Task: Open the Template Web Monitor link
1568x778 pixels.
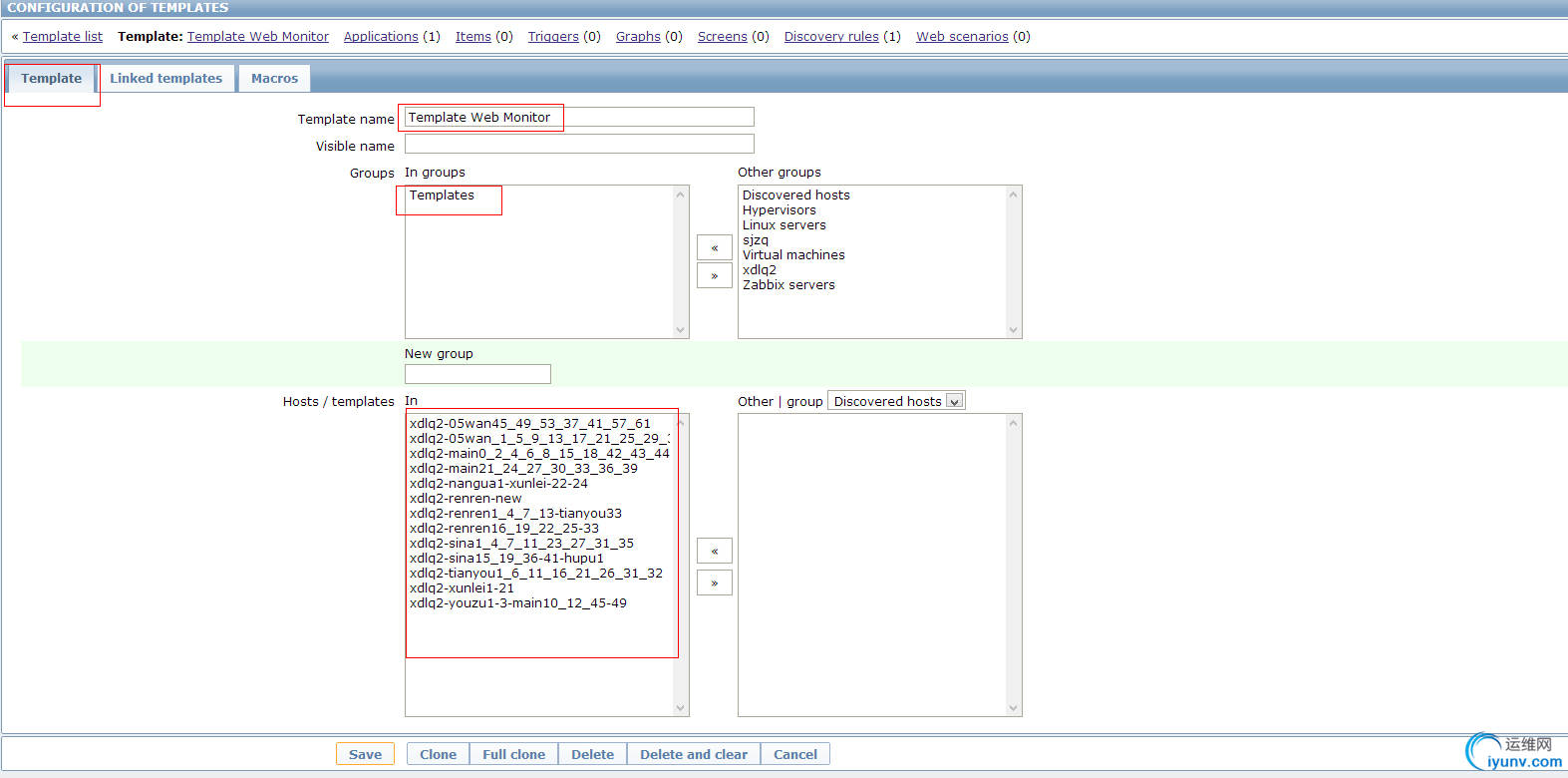Action: (258, 36)
